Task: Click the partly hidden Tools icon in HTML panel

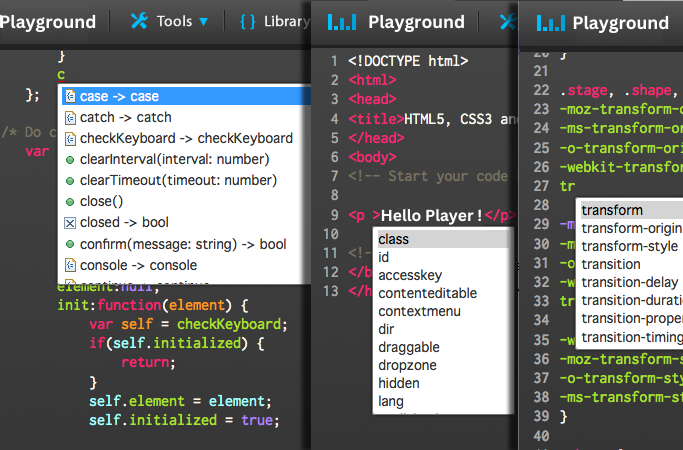Action: click(x=508, y=22)
